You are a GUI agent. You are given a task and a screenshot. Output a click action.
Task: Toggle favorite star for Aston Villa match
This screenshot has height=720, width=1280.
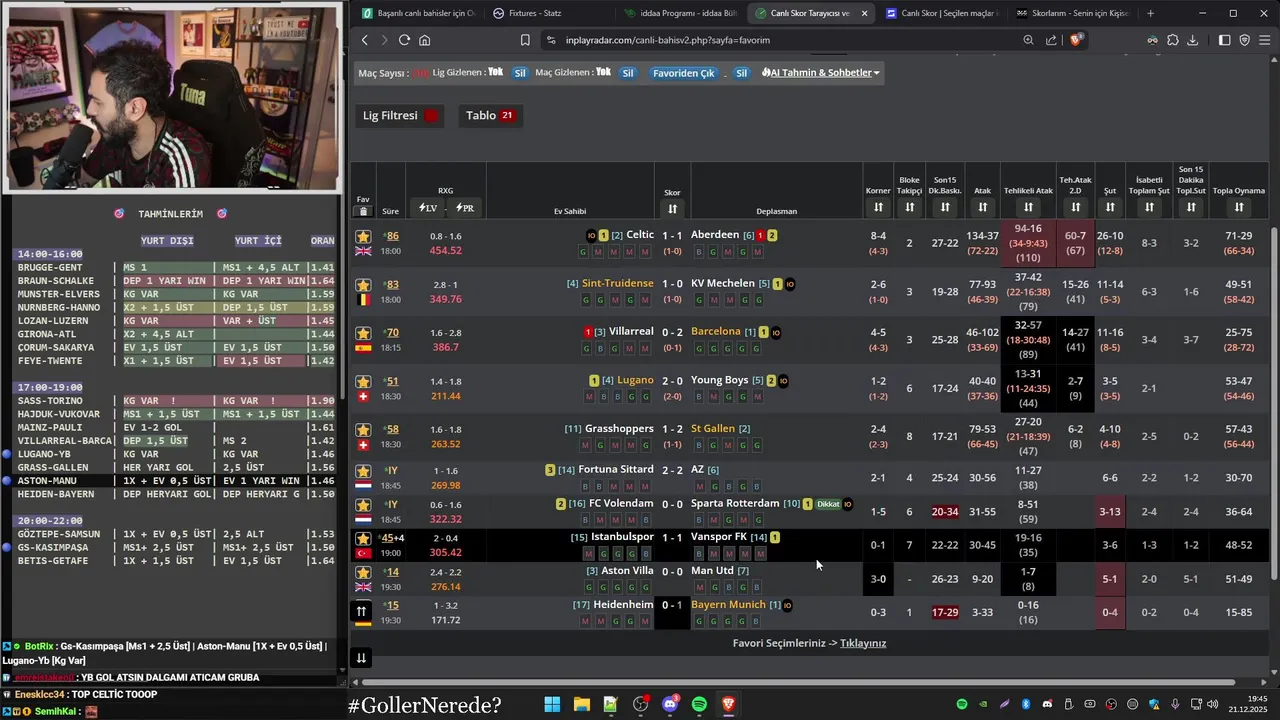[x=363, y=573]
